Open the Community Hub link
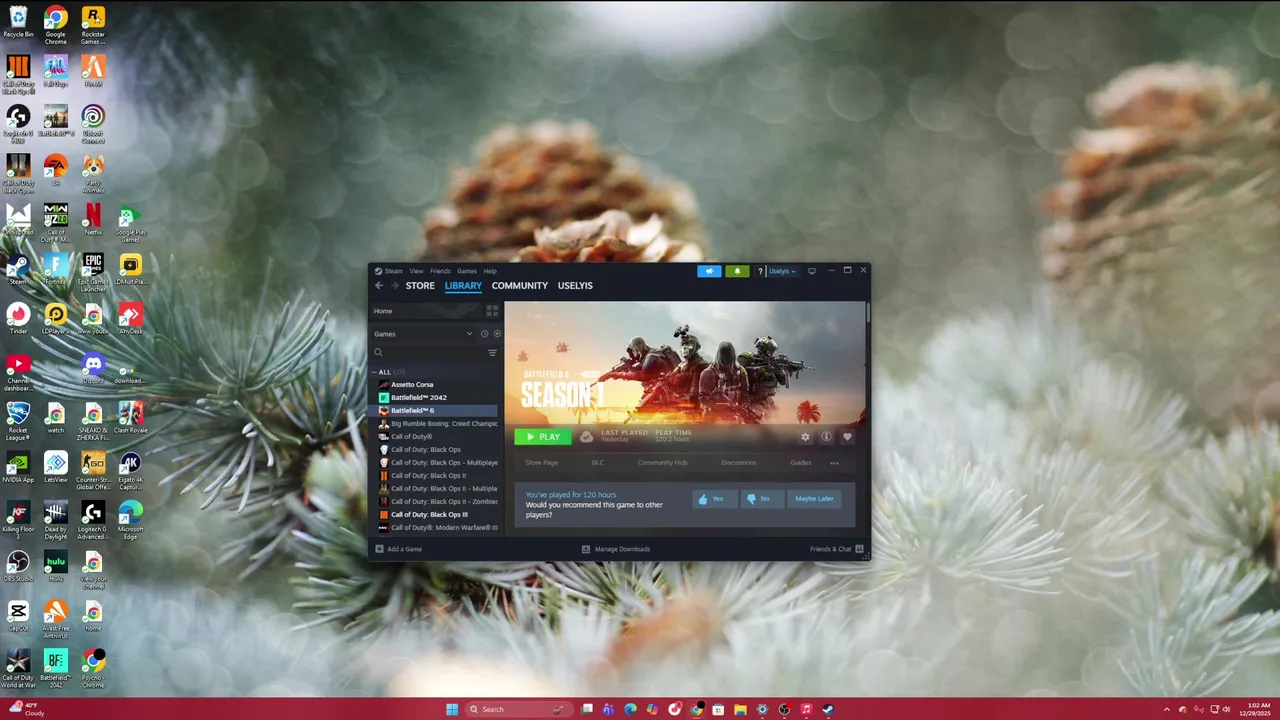 pyautogui.click(x=662, y=463)
